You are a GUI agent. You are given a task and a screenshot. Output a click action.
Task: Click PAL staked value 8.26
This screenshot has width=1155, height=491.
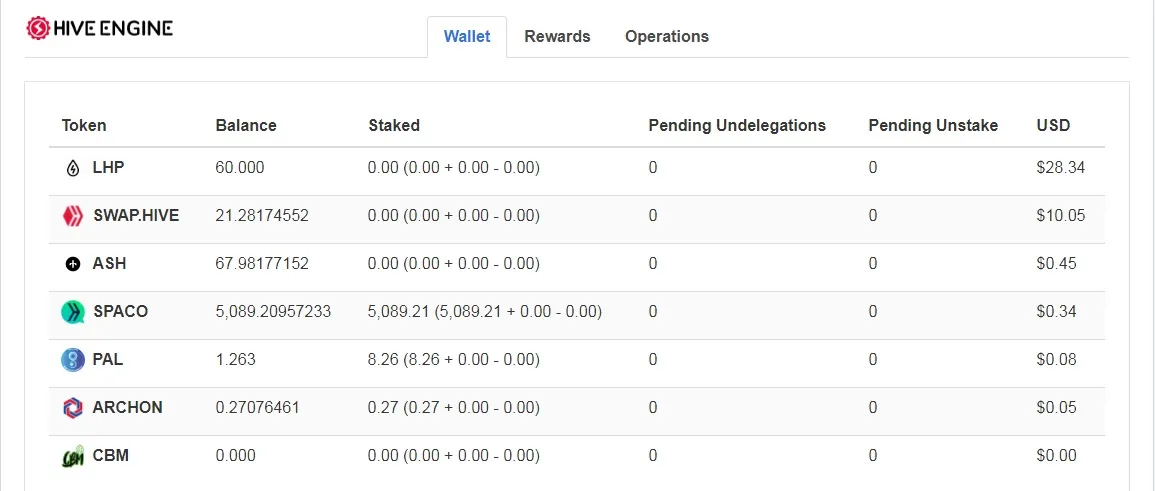coord(454,360)
